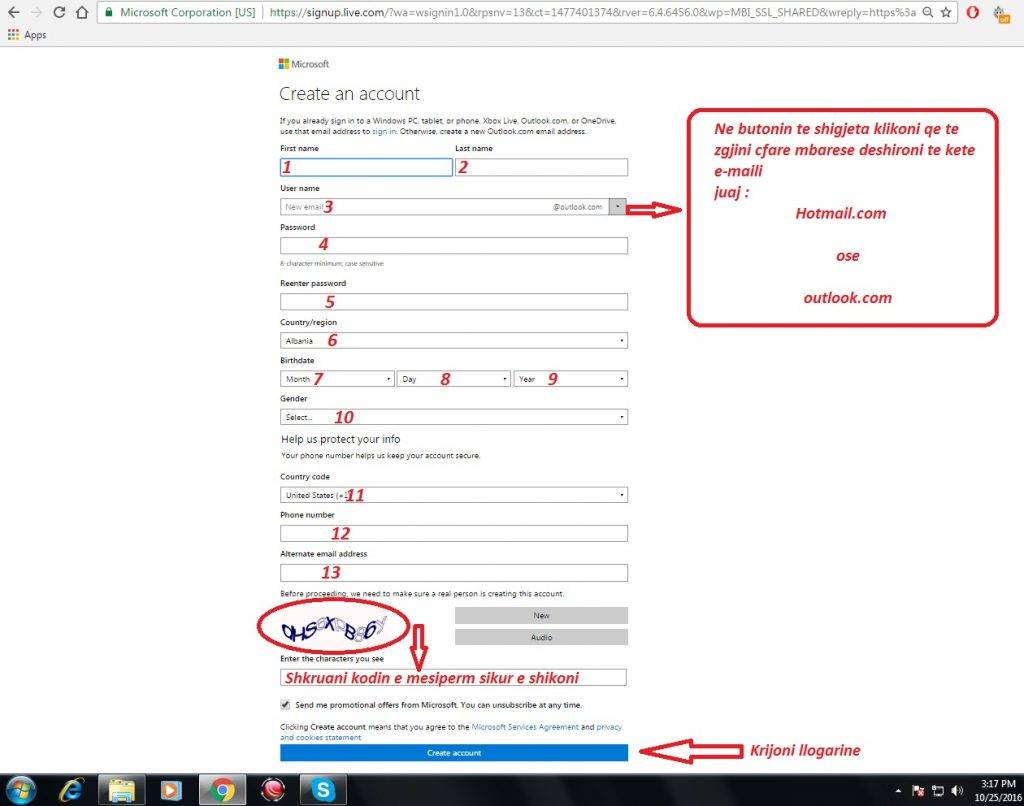This screenshot has width=1024, height=806.
Task: Expand the Gender select dropdown
Action: click(454, 417)
